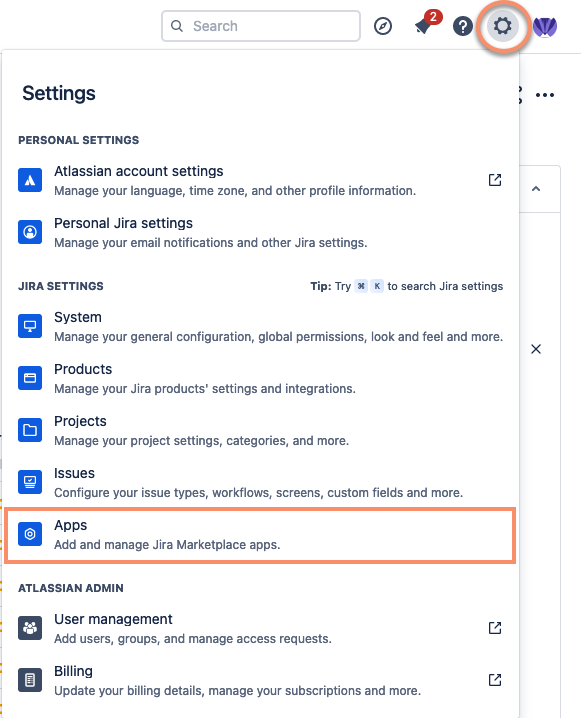Open the user profile avatar
581x718 pixels.
pyautogui.click(x=545, y=26)
